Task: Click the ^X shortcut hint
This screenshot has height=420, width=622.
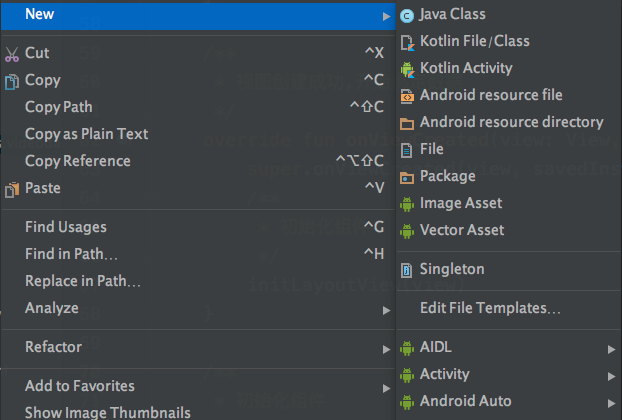Action: [374, 53]
